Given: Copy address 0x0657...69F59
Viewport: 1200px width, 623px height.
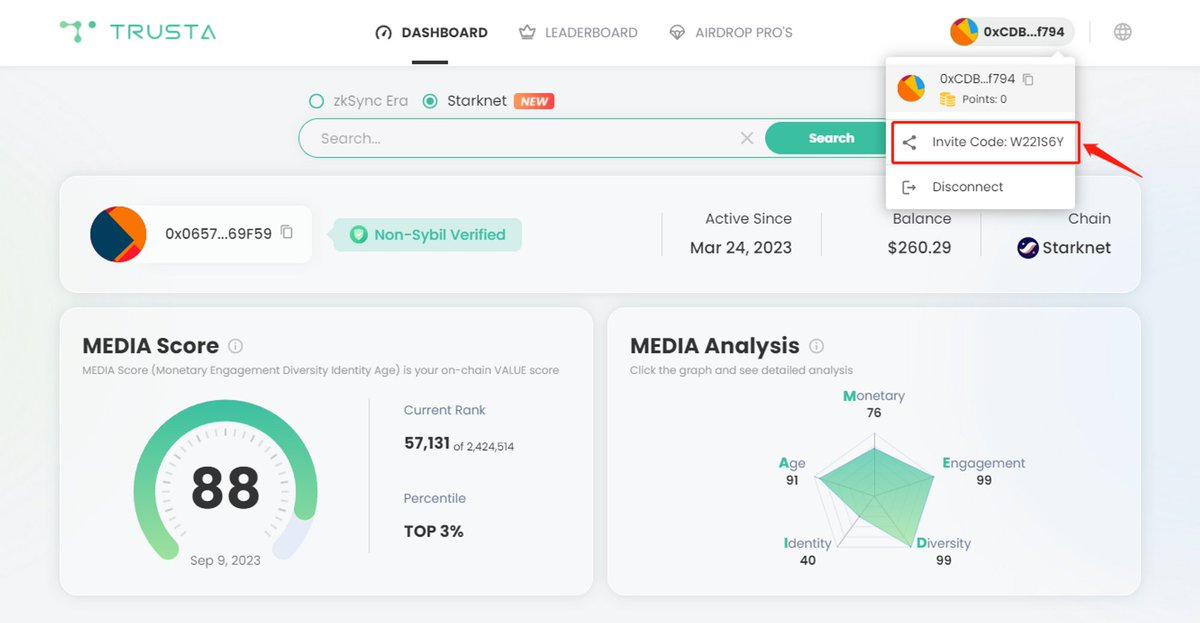Looking at the screenshot, I should point(287,232).
